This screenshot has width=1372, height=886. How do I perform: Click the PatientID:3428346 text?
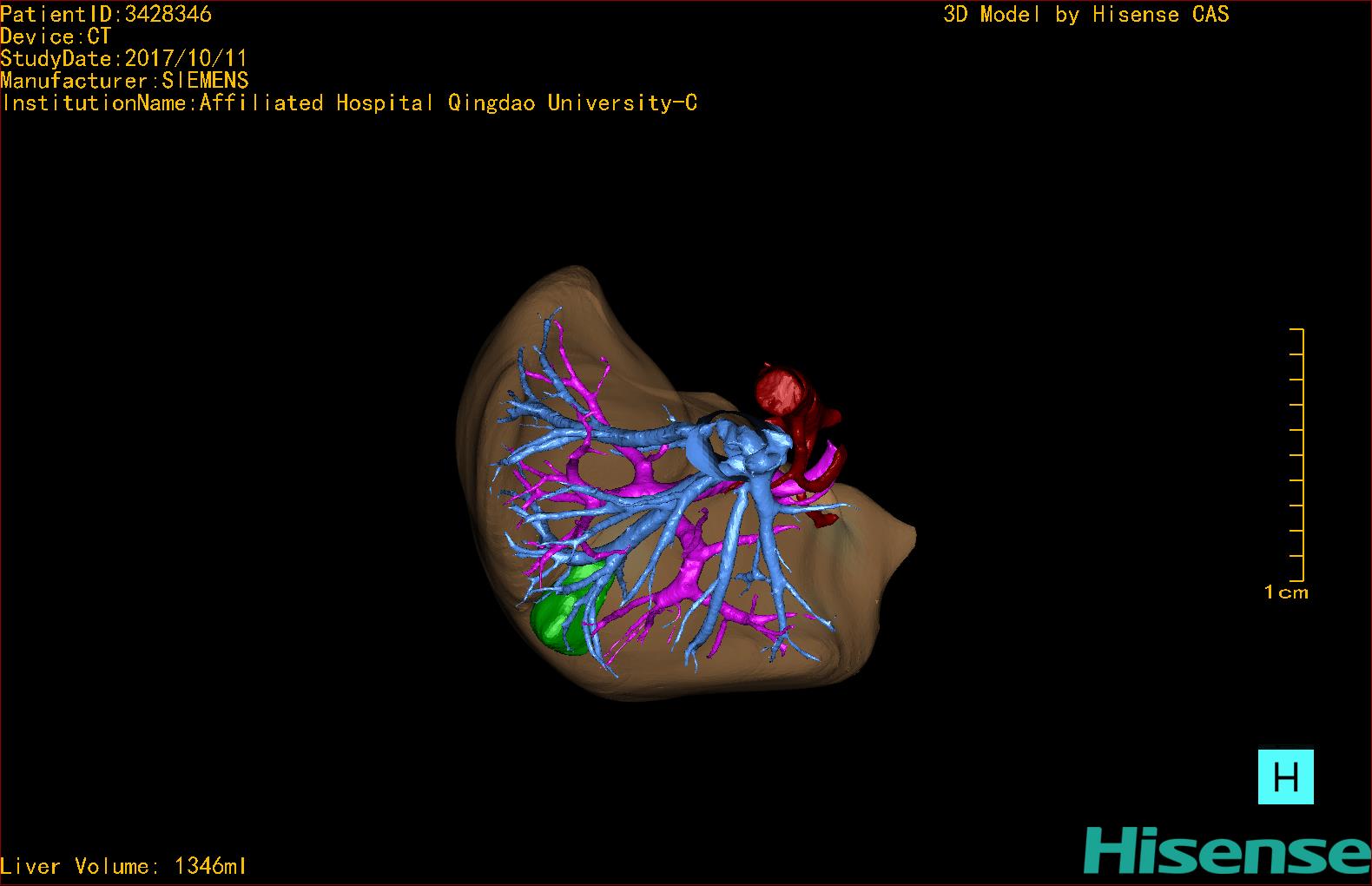click(106, 14)
